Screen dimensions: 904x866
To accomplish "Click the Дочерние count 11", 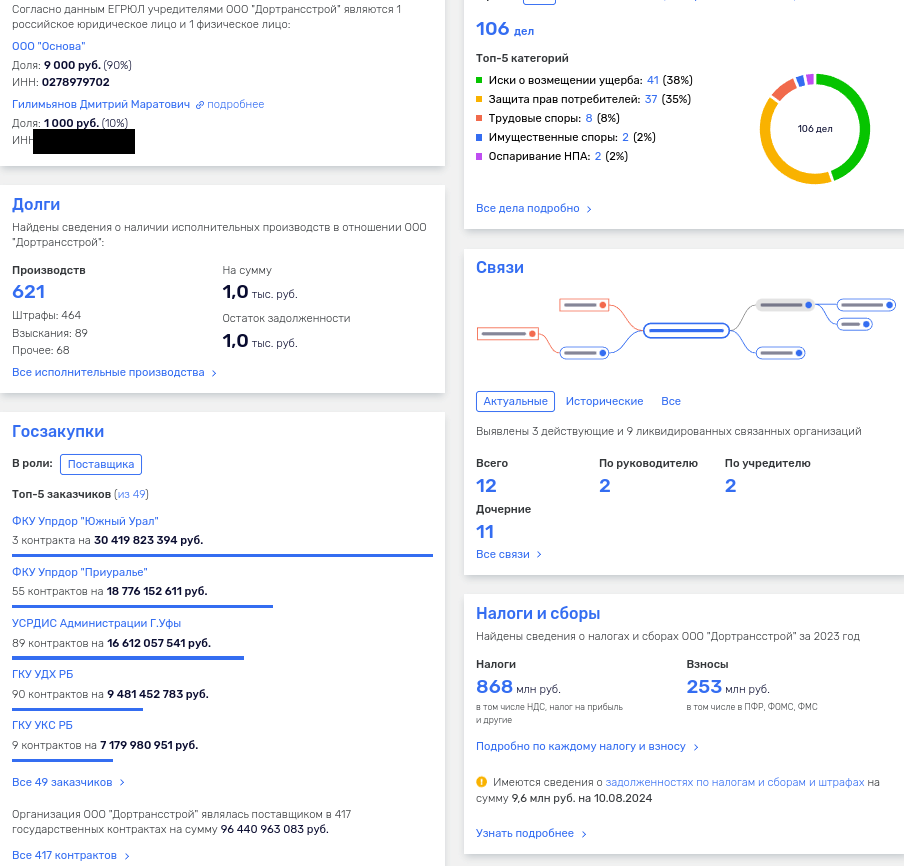I will pyautogui.click(x=485, y=532).
